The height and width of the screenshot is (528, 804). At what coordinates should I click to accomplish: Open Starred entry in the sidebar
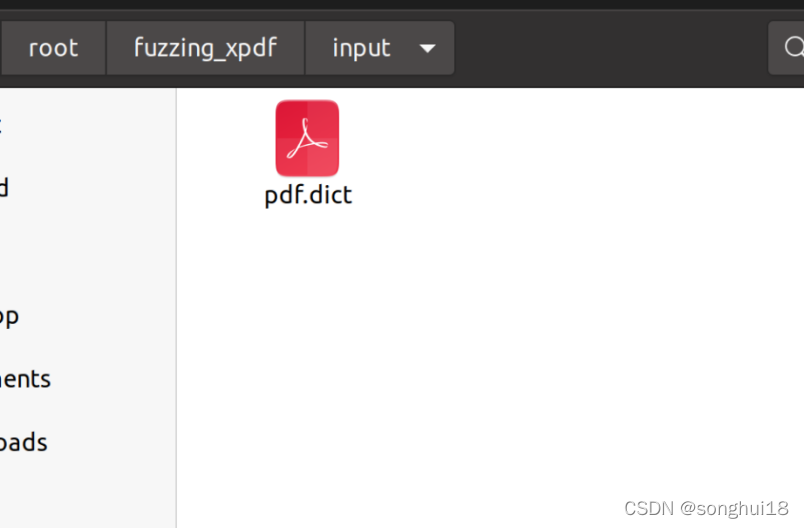(x=5, y=188)
